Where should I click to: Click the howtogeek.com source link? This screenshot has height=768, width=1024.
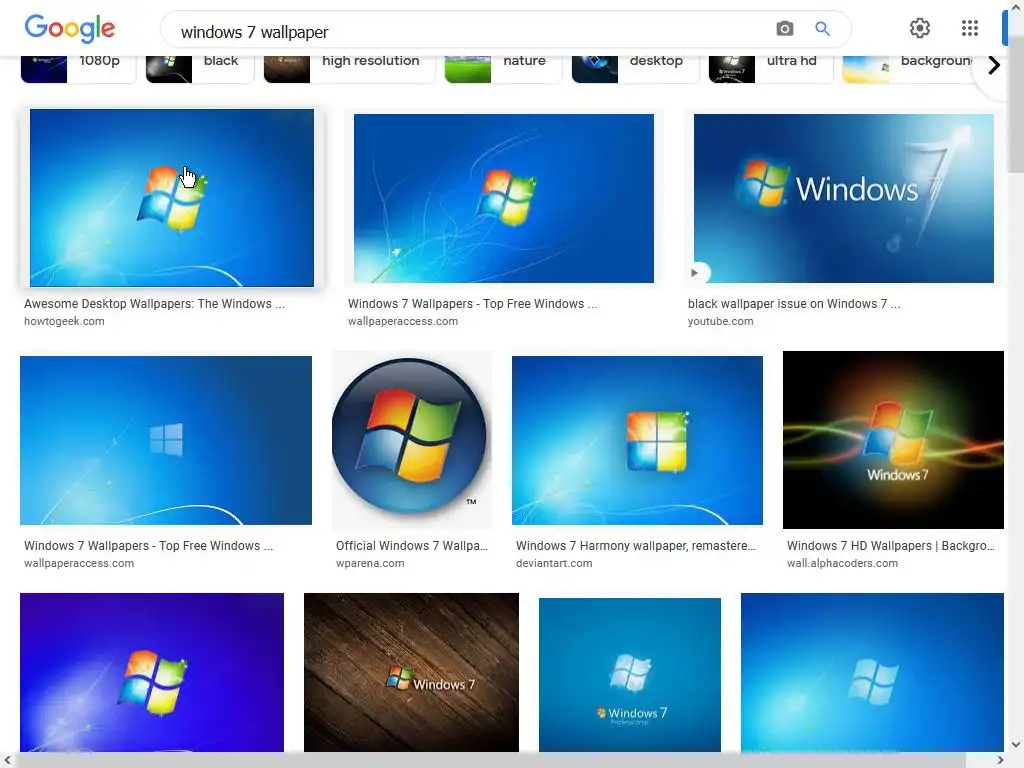click(64, 321)
